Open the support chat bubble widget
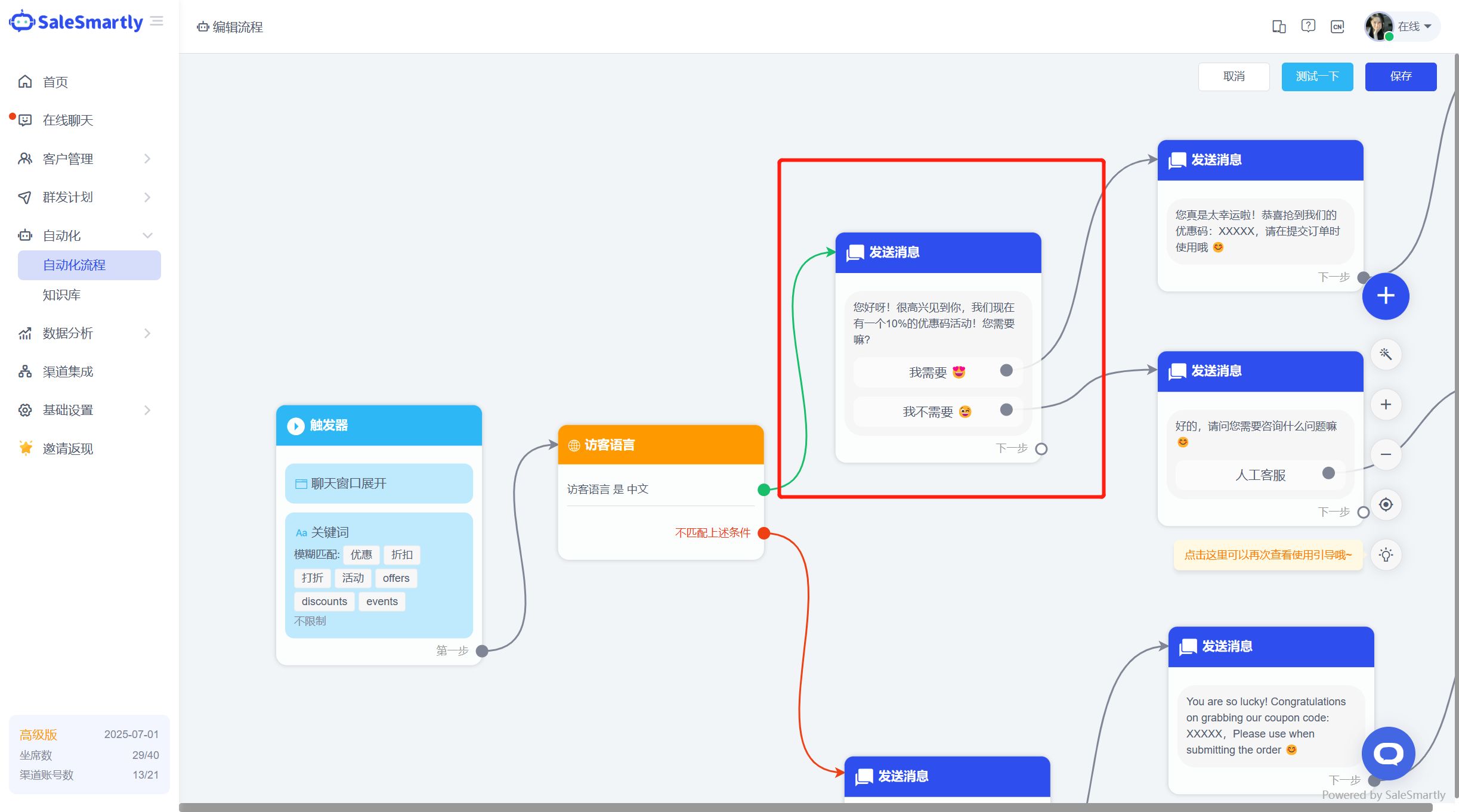Screen dimensions: 1459x812 coord(1388,754)
